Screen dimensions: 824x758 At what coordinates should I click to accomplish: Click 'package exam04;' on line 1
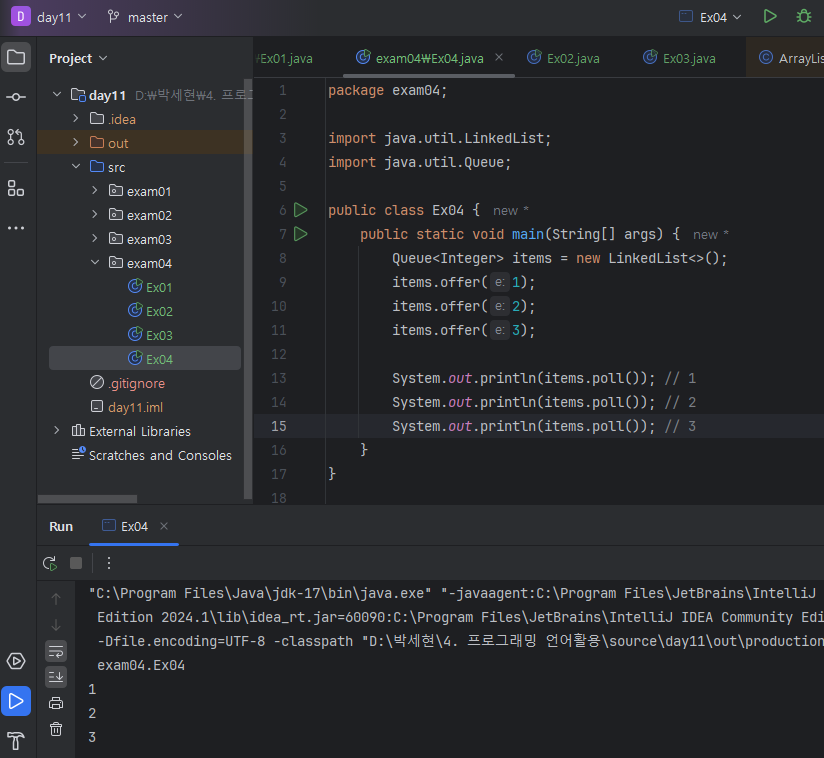pyautogui.click(x=388, y=90)
